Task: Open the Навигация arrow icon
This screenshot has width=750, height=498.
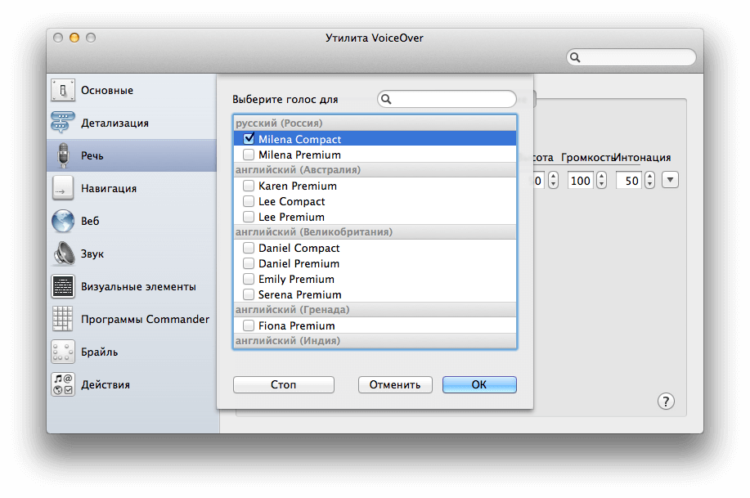Action: click(63, 188)
